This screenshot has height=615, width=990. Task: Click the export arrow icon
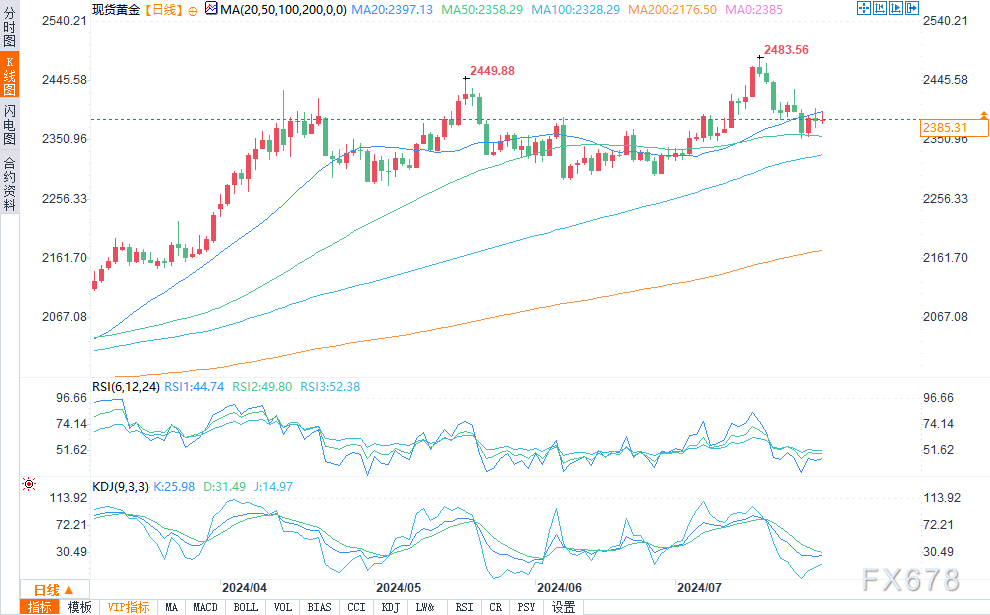[912, 8]
